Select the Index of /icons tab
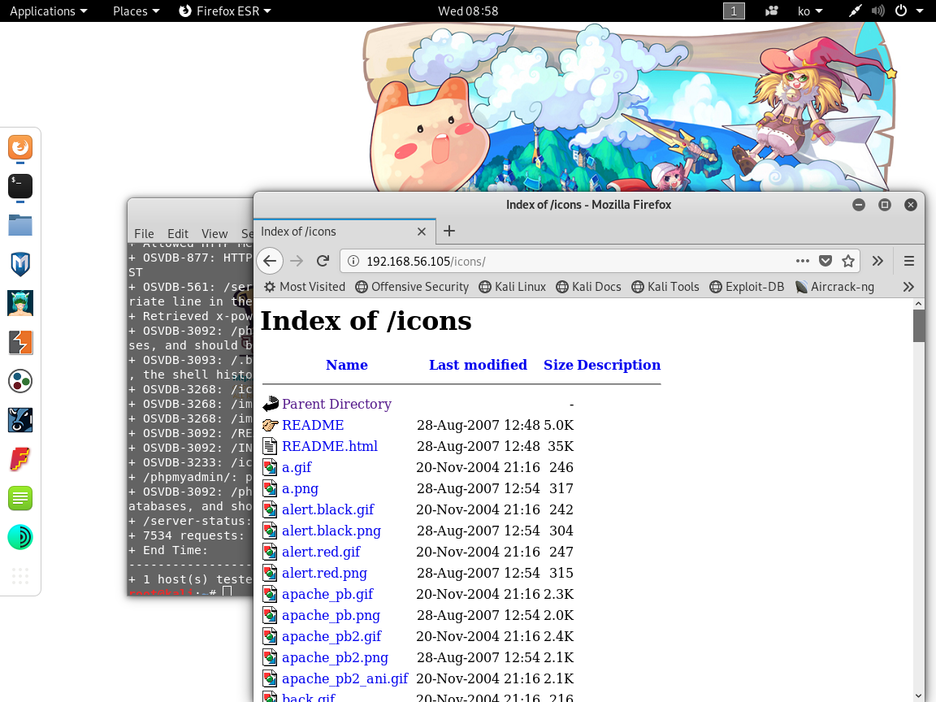This screenshot has height=702, width=936. (344, 232)
